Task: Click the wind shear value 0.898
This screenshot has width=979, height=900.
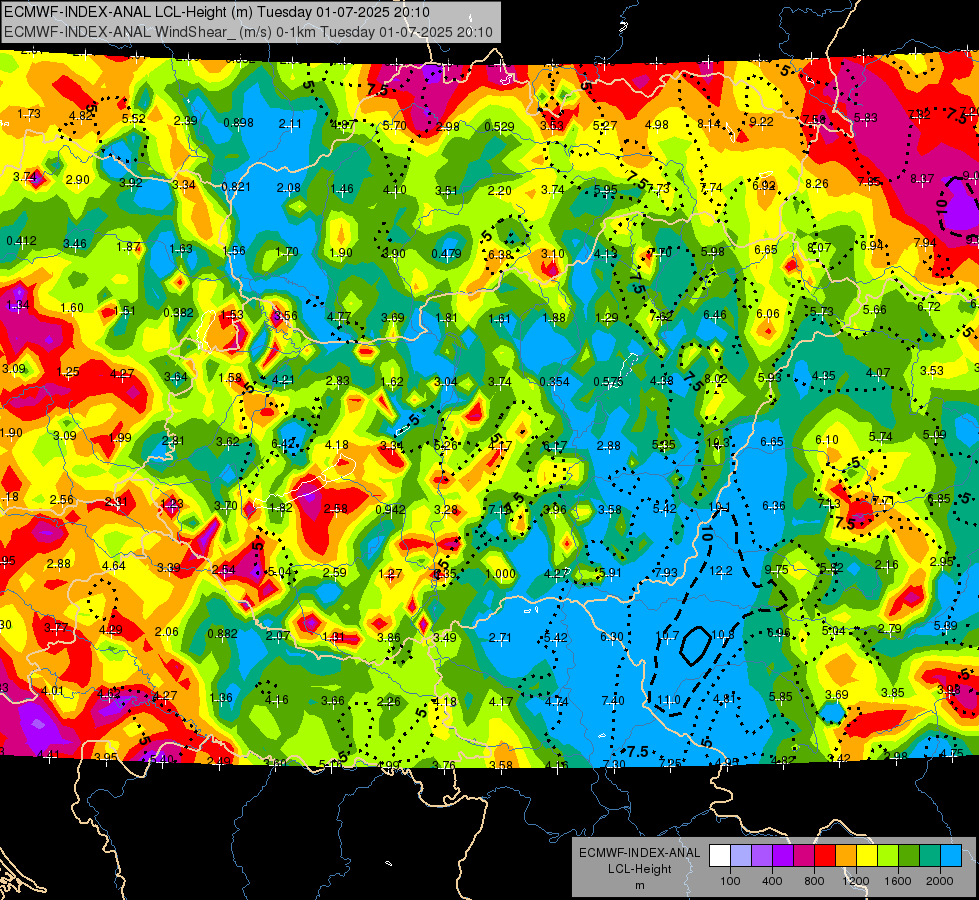Action: (x=239, y=123)
